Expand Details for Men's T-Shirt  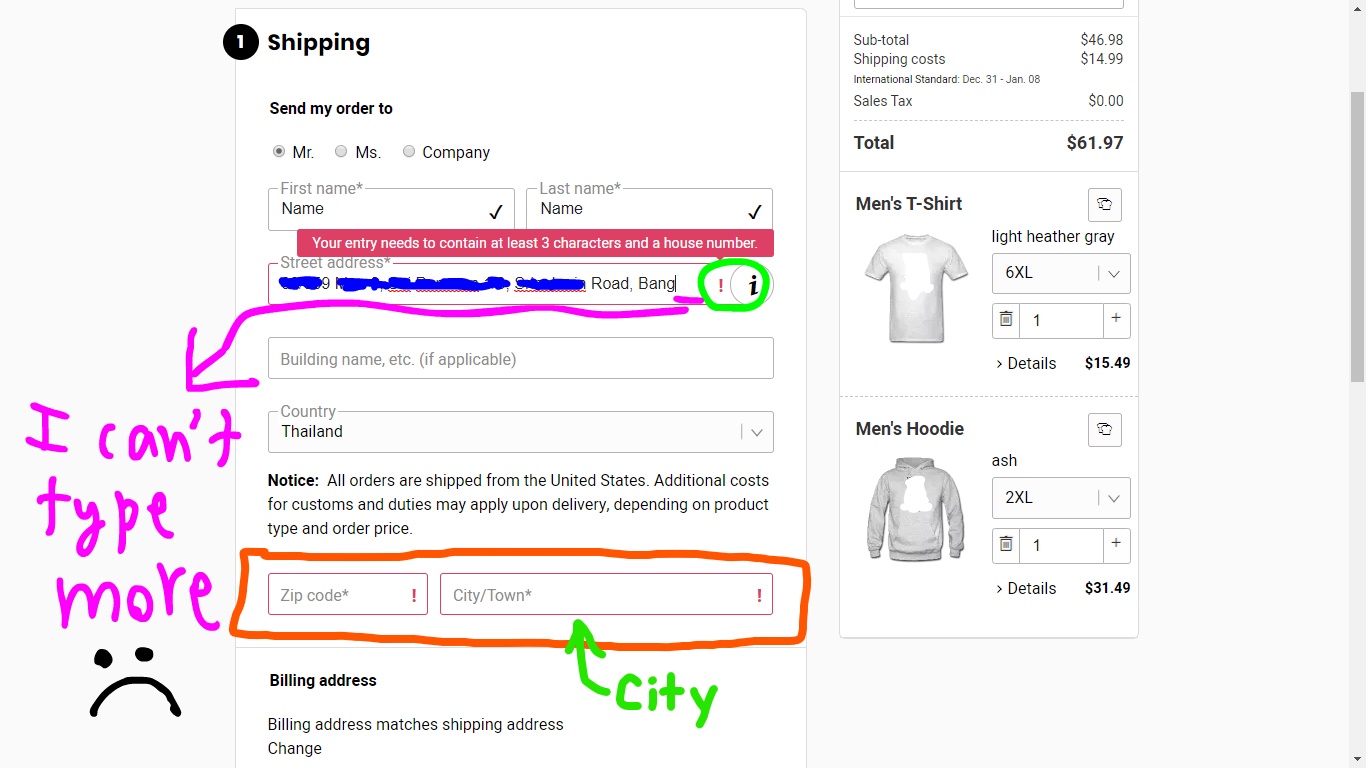[x=1026, y=363]
